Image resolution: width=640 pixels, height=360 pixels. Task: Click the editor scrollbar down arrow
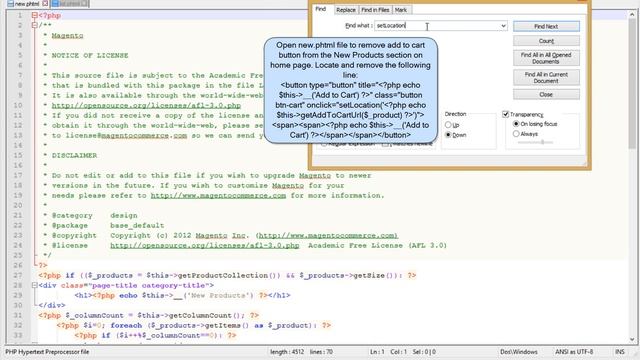(x=632, y=340)
